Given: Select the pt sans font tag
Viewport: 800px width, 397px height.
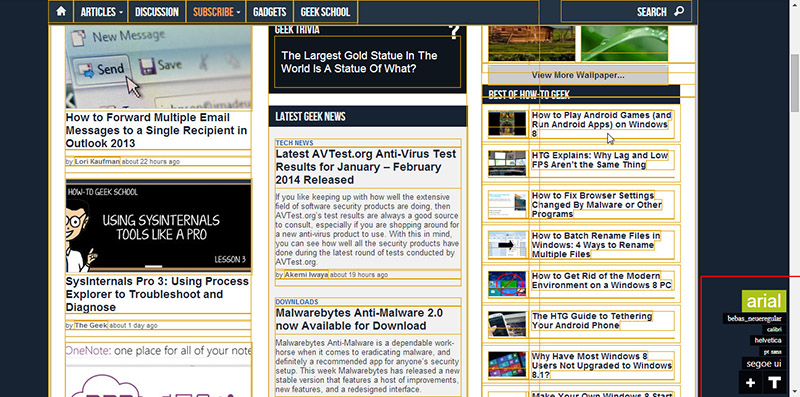Looking at the screenshot, I should click(772, 352).
